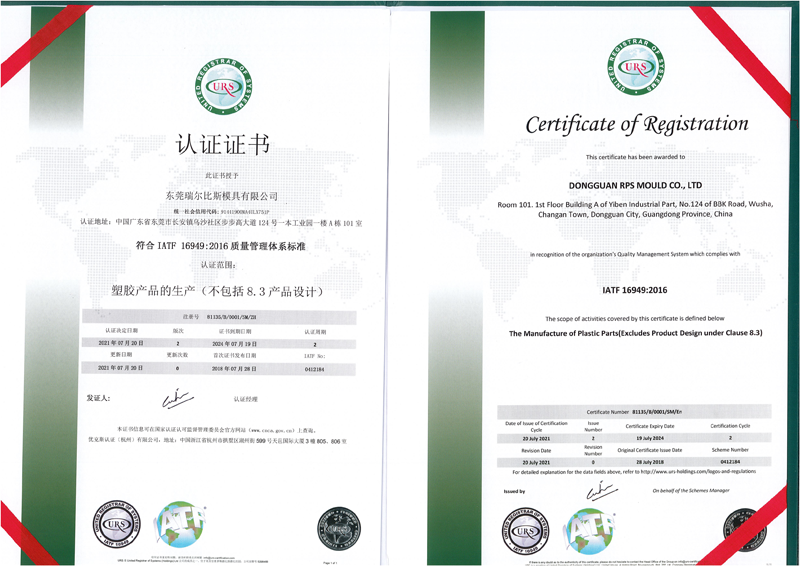Click the Room 101, 1st Floor address line
Viewport: 800px width, 566px height.
click(x=635, y=204)
